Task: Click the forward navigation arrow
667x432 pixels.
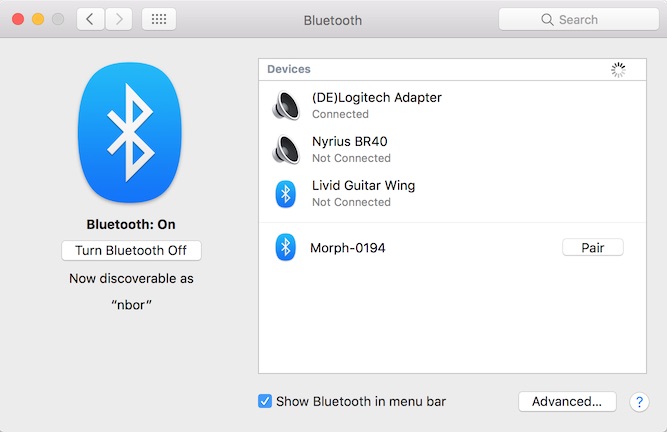Action: coord(119,19)
